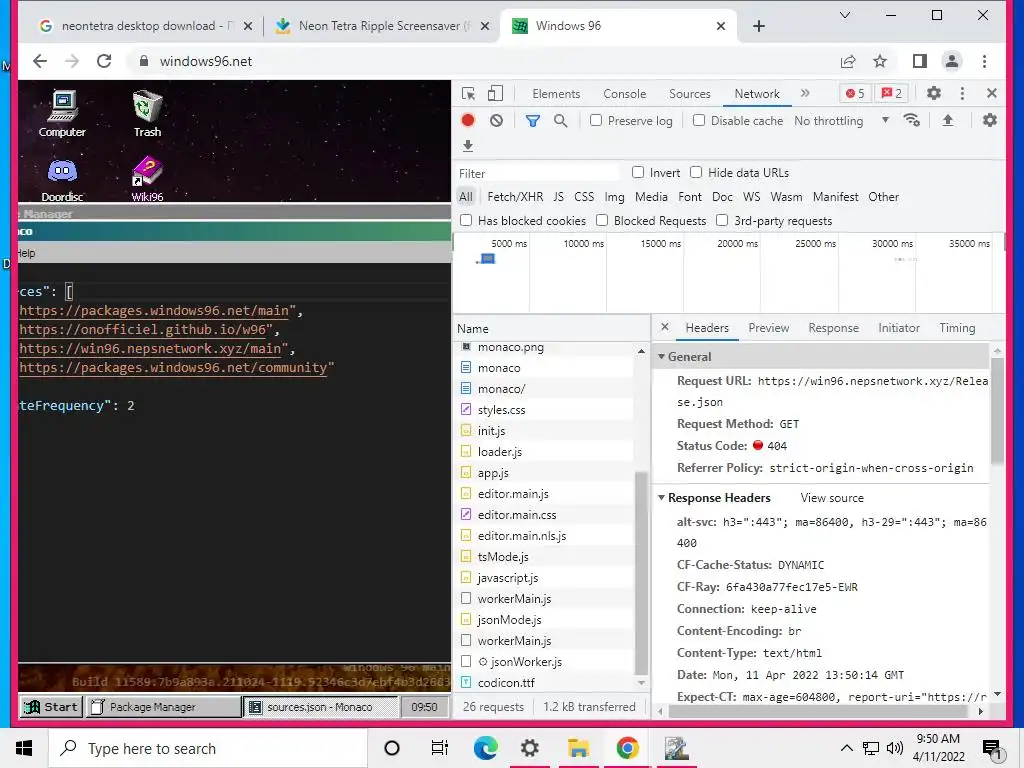
Task: Open the Chrome side panel icon
Action: [x=920, y=61]
